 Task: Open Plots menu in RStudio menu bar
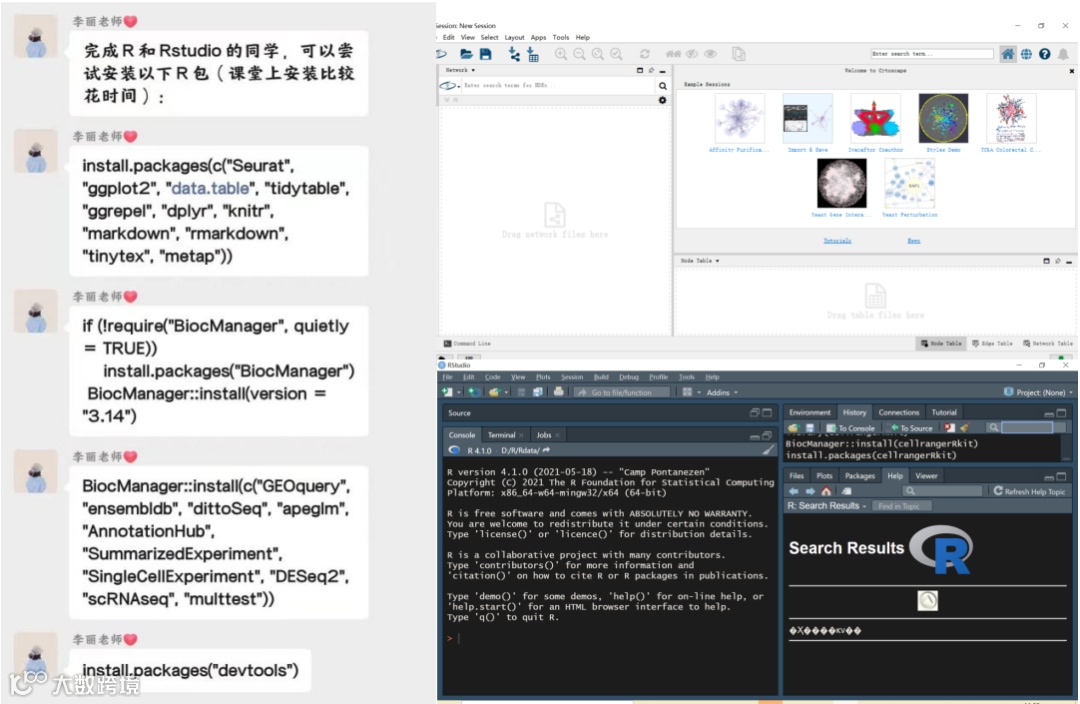tap(543, 377)
